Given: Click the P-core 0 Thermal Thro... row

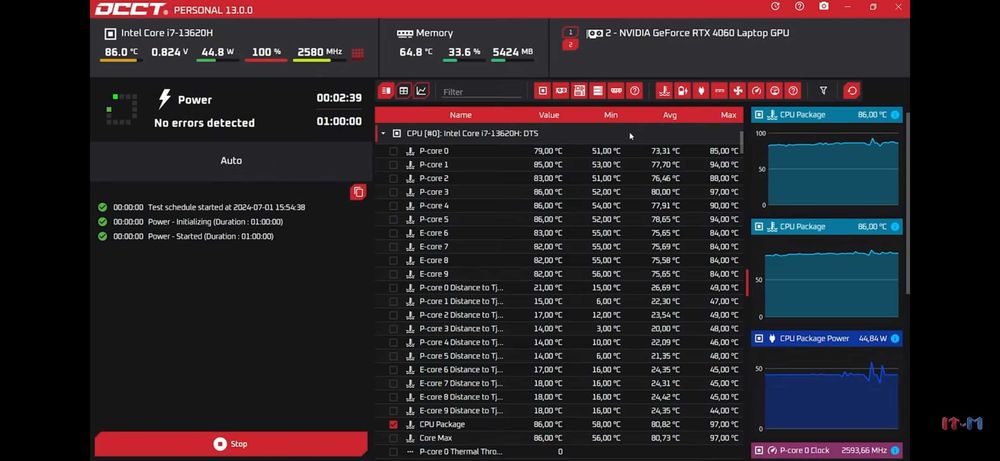Looking at the screenshot, I should click(558, 452).
